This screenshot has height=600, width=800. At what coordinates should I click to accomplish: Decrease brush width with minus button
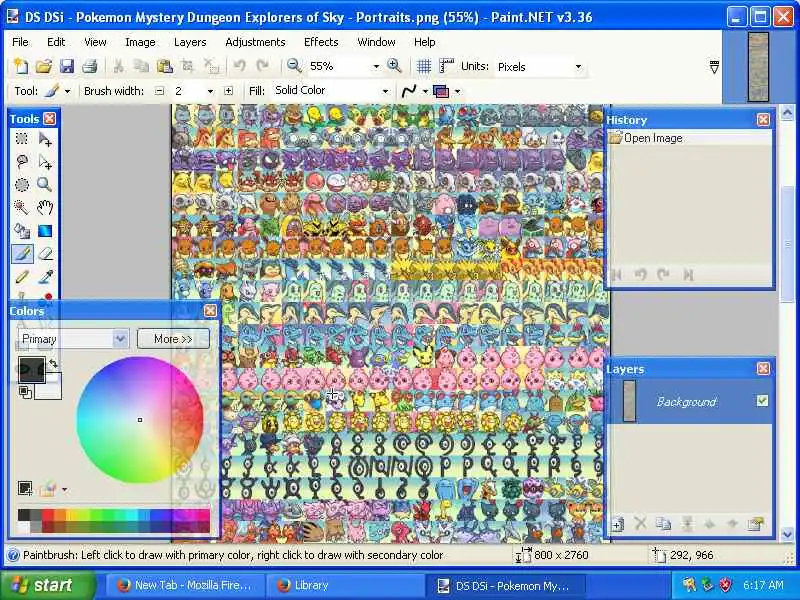159,91
